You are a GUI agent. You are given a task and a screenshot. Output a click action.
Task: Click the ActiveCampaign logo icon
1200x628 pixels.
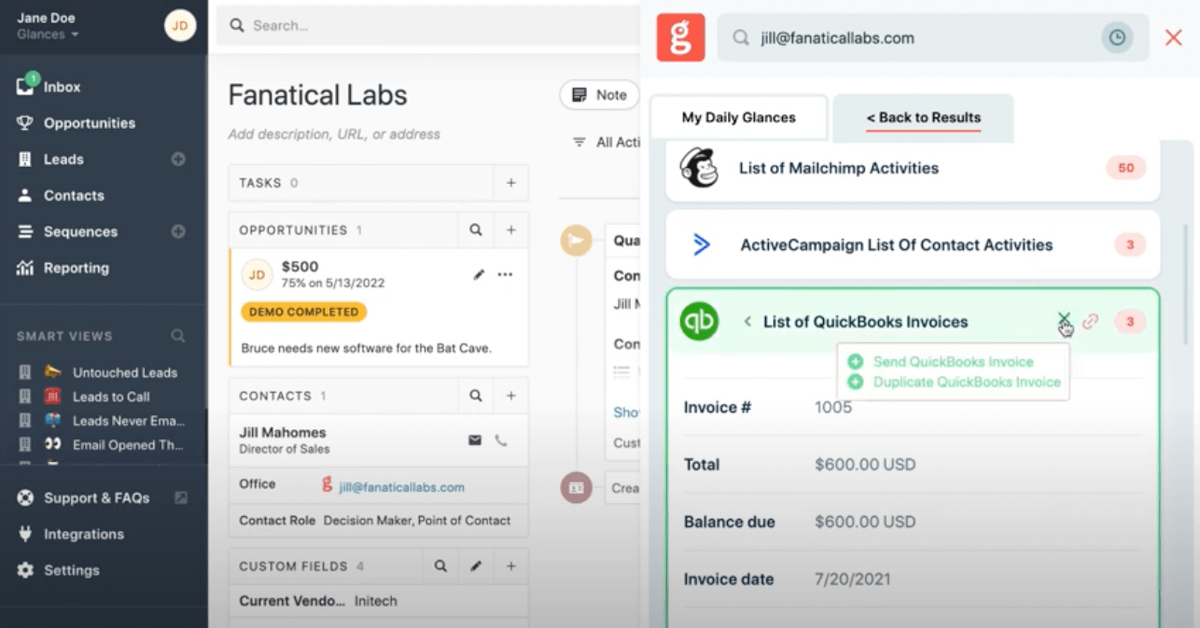point(701,244)
